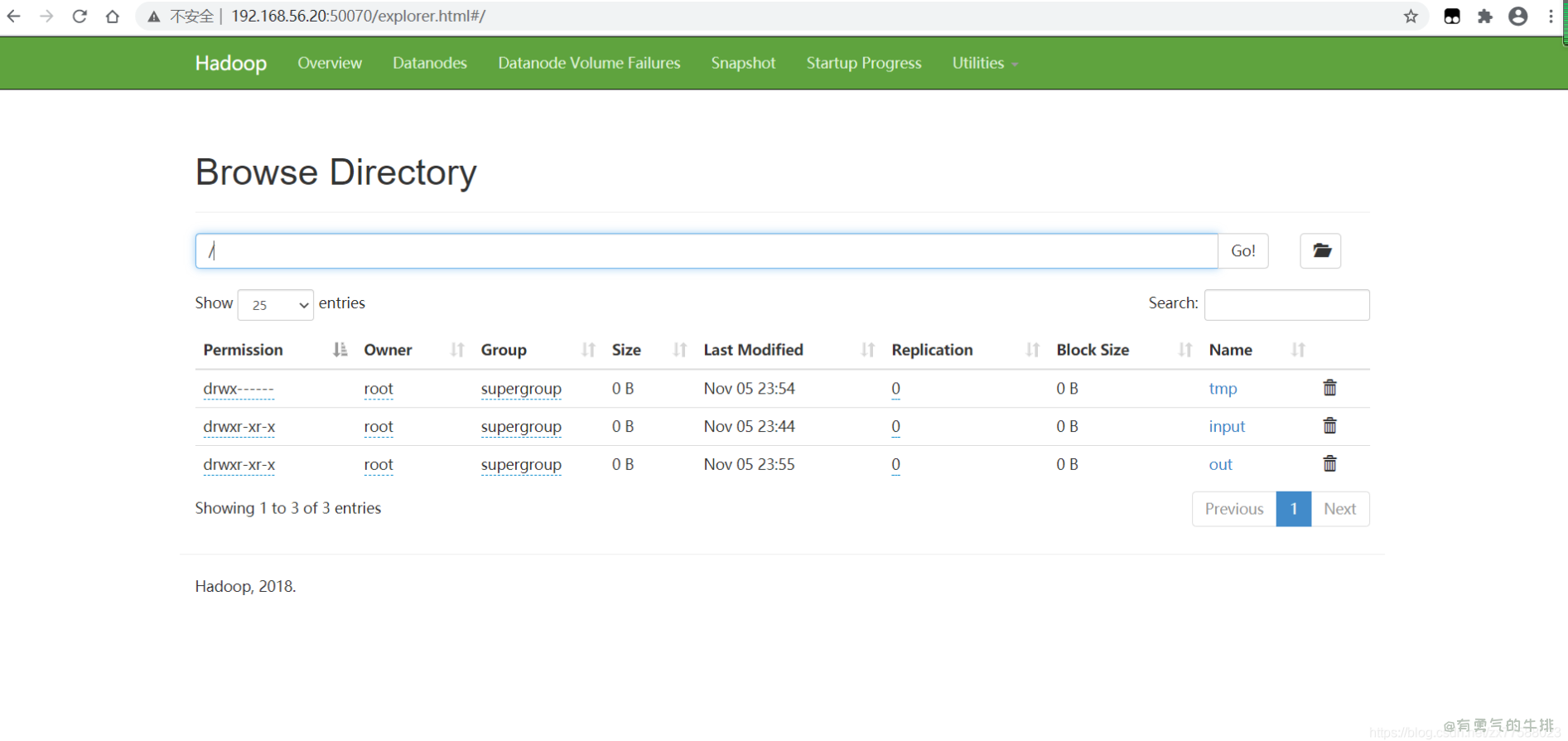Click the drwx------ permission of tmp row
Screen dimensions: 1568x741
point(239,389)
